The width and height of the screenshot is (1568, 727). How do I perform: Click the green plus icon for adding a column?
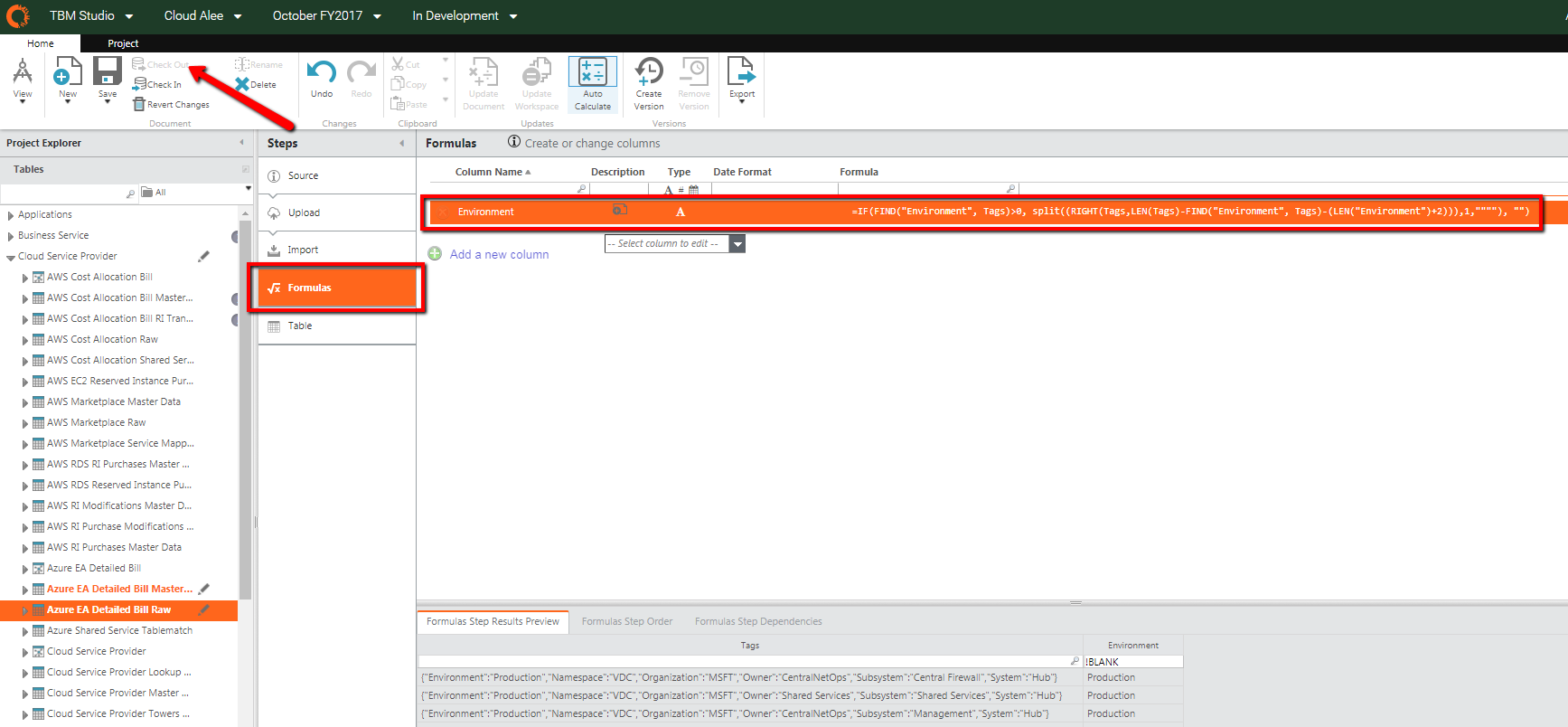click(435, 254)
